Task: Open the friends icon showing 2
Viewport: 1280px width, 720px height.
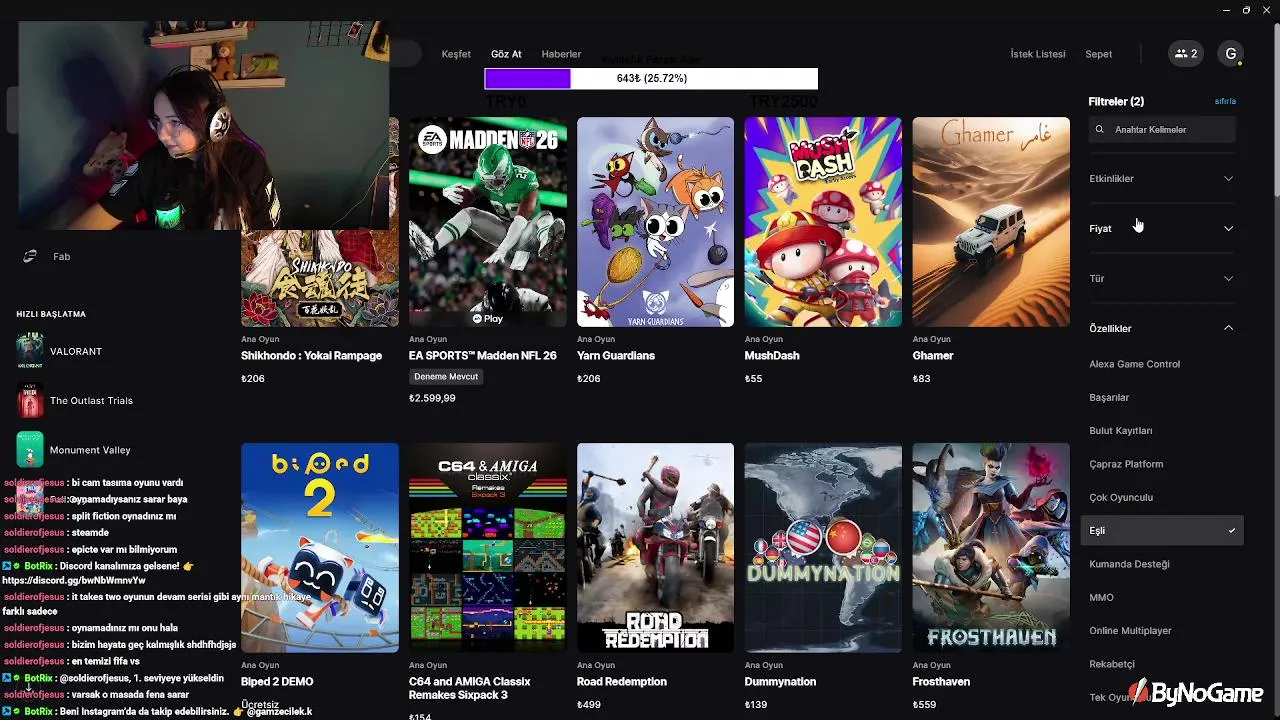Action: coord(1185,54)
